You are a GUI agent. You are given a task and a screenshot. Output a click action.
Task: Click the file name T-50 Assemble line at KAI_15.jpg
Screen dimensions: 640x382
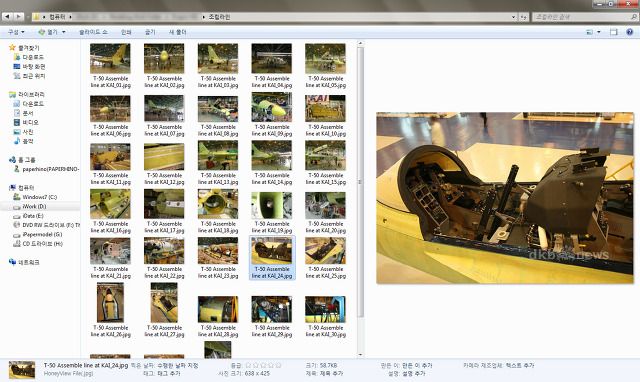[x=326, y=179]
